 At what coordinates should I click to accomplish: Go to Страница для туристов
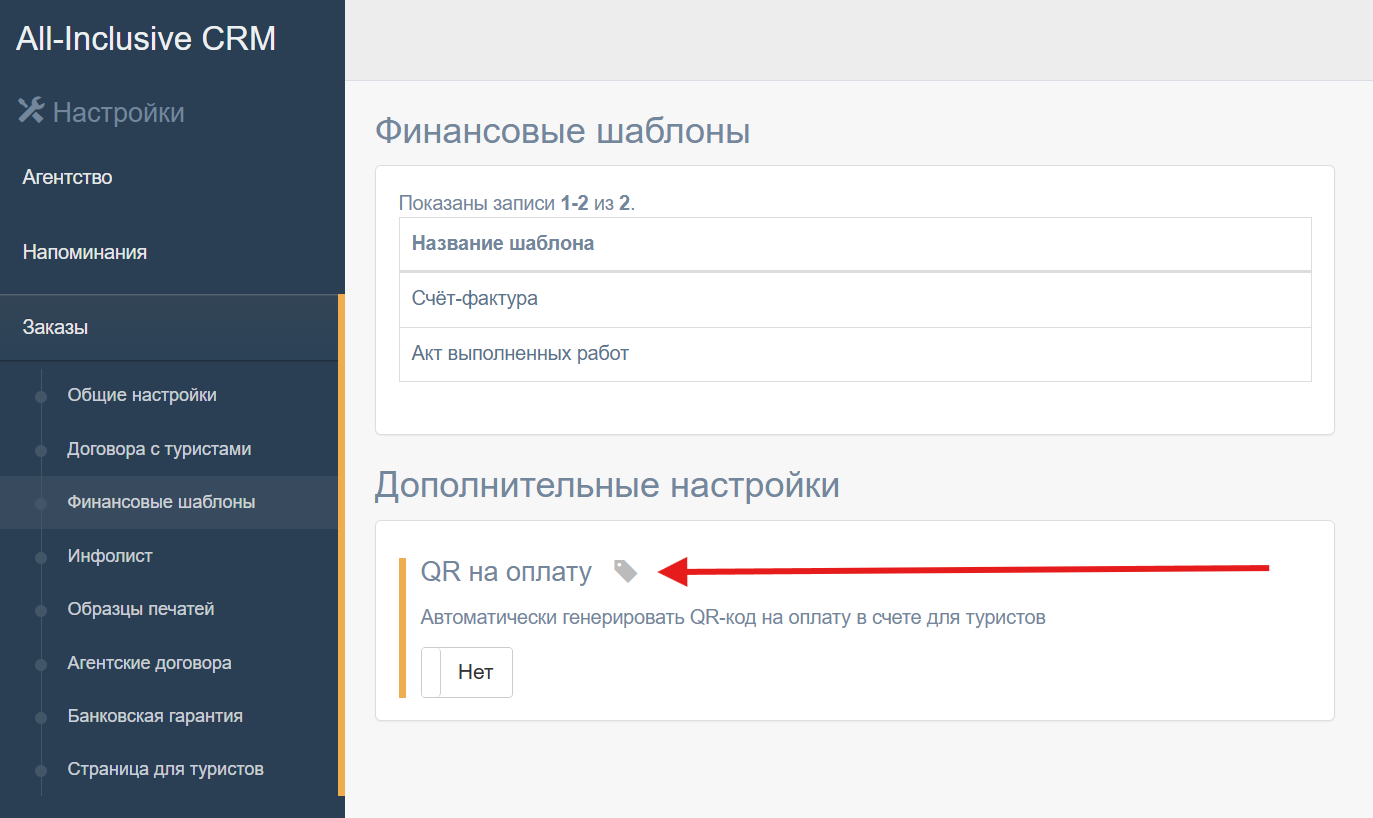point(165,769)
